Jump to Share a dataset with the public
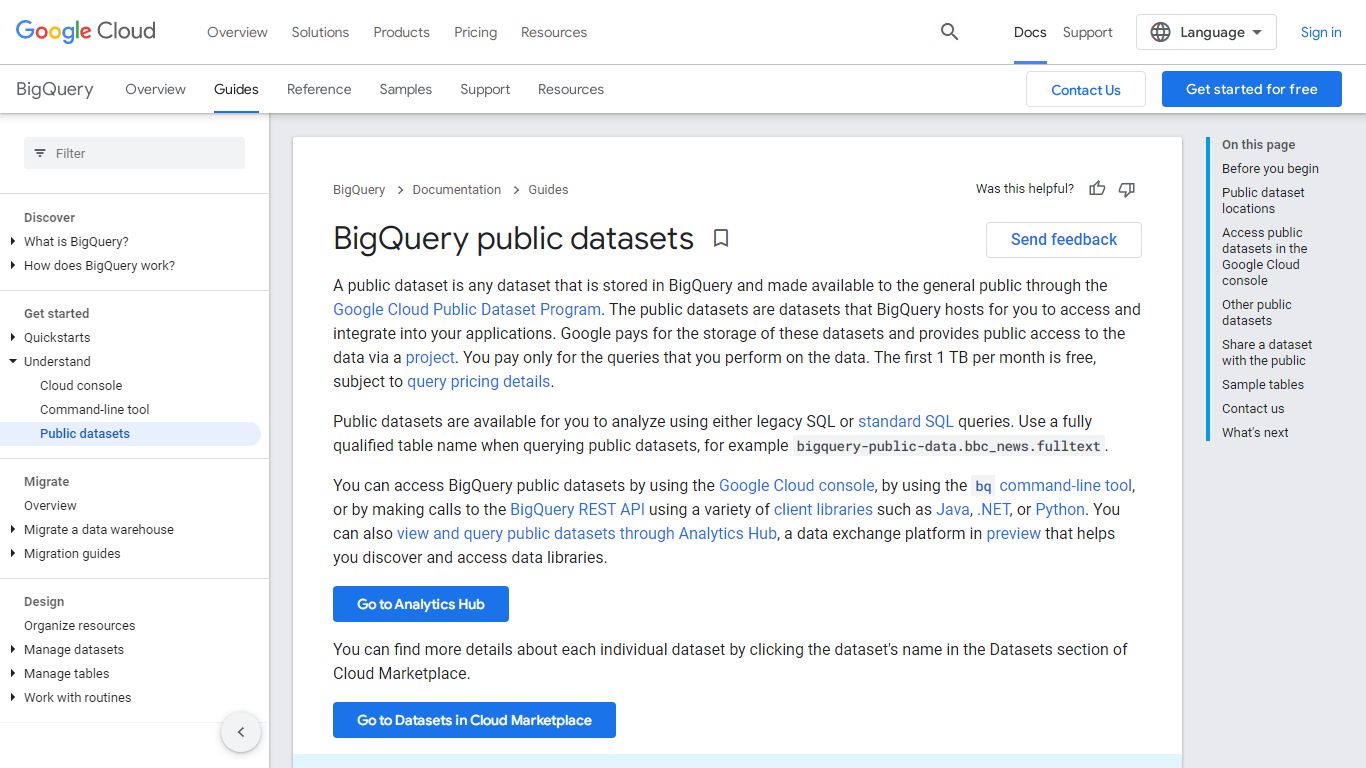This screenshot has height=768, width=1366. pyautogui.click(x=1267, y=352)
